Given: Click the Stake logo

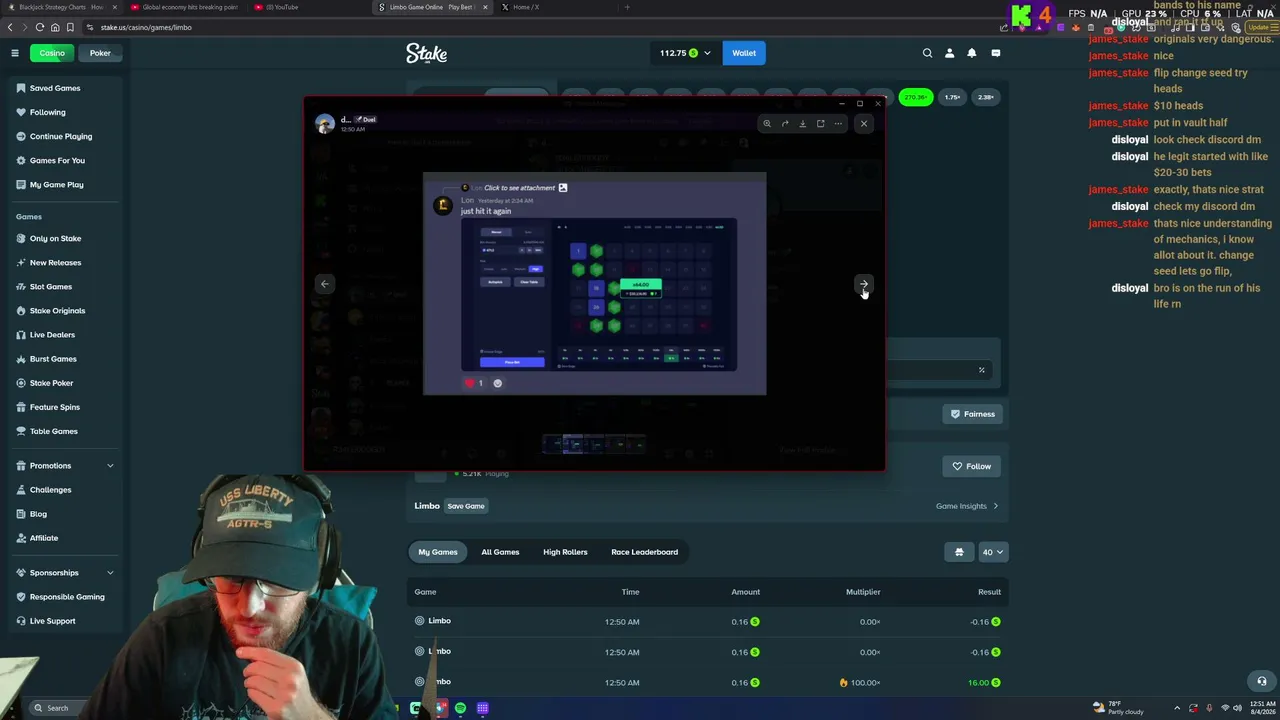Looking at the screenshot, I should point(426,53).
